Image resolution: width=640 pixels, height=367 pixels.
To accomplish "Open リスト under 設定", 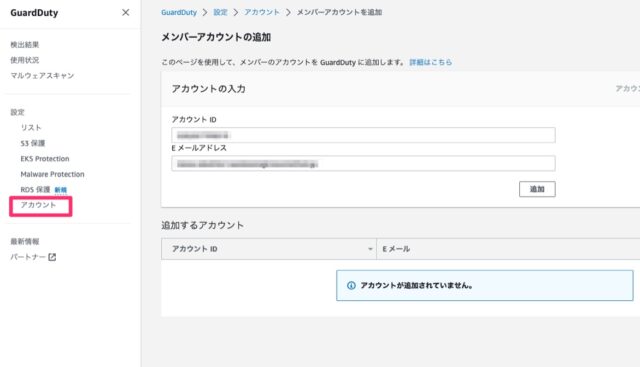I will coord(31,127).
